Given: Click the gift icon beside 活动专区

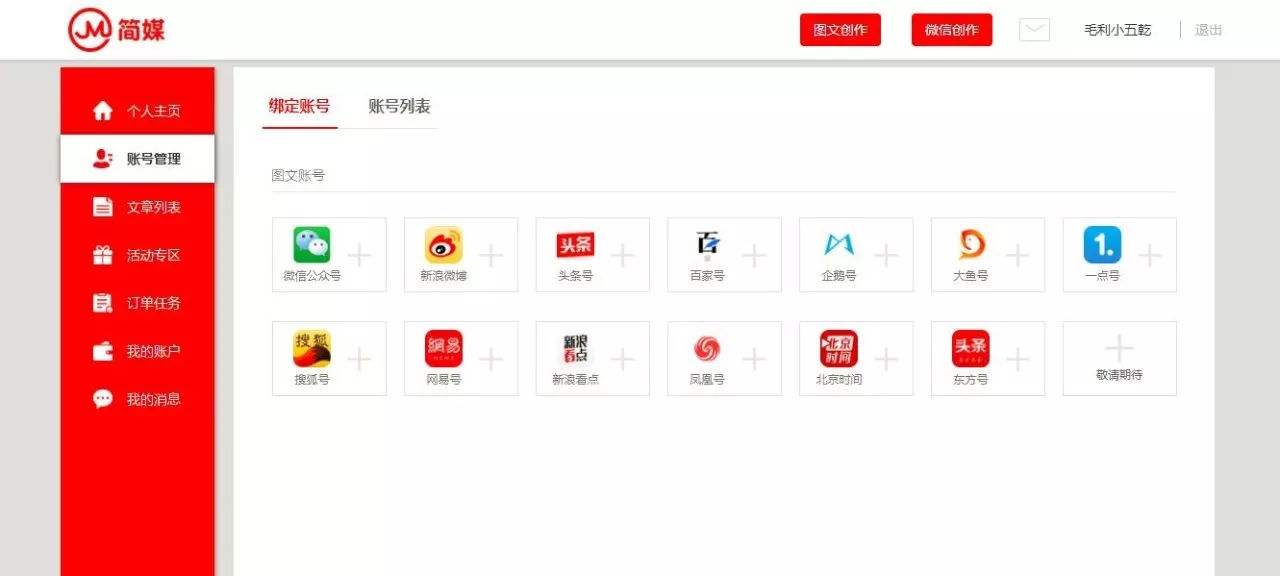Looking at the screenshot, I should (103, 255).
